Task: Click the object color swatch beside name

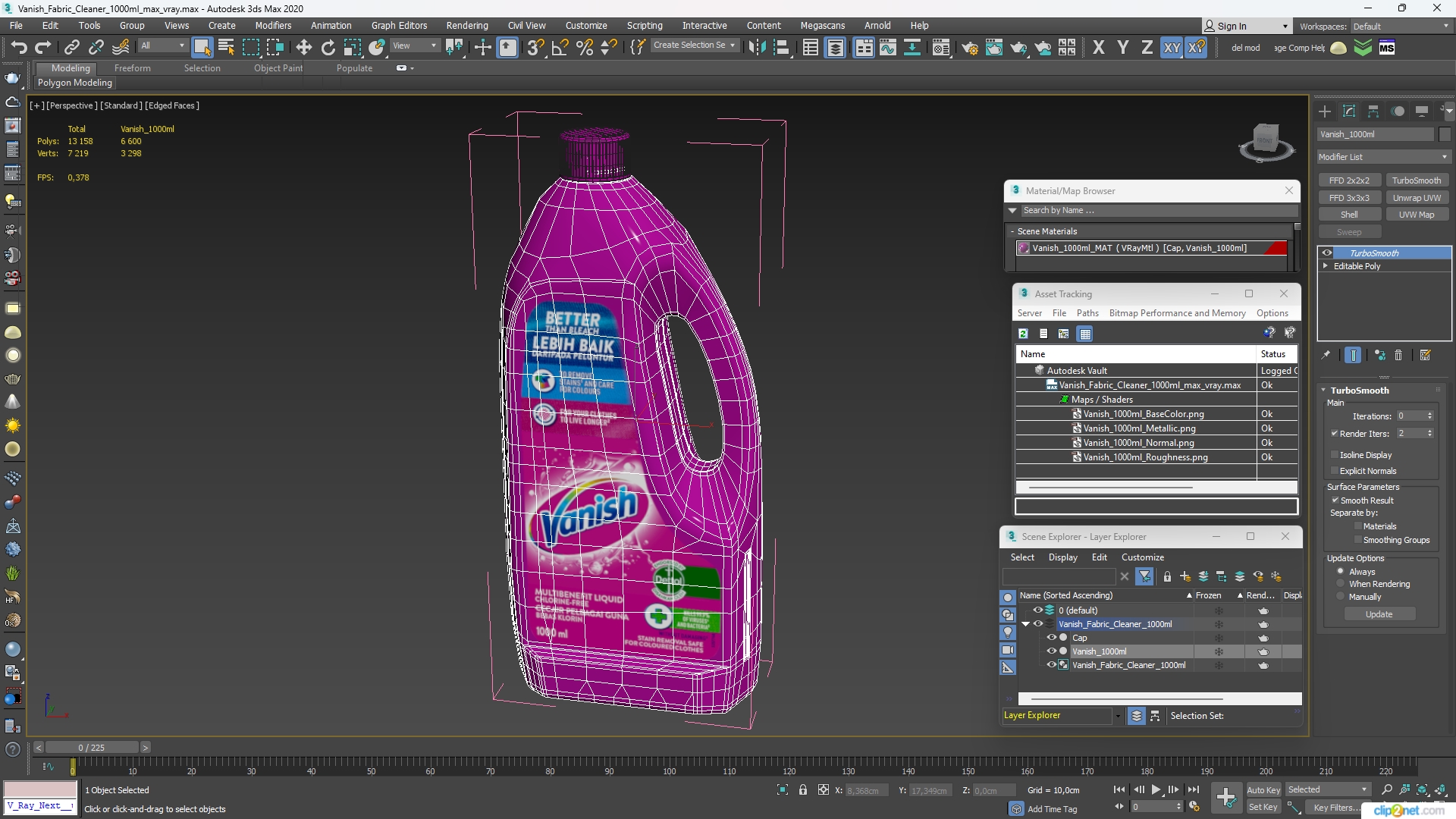Action: [1445, 134]
